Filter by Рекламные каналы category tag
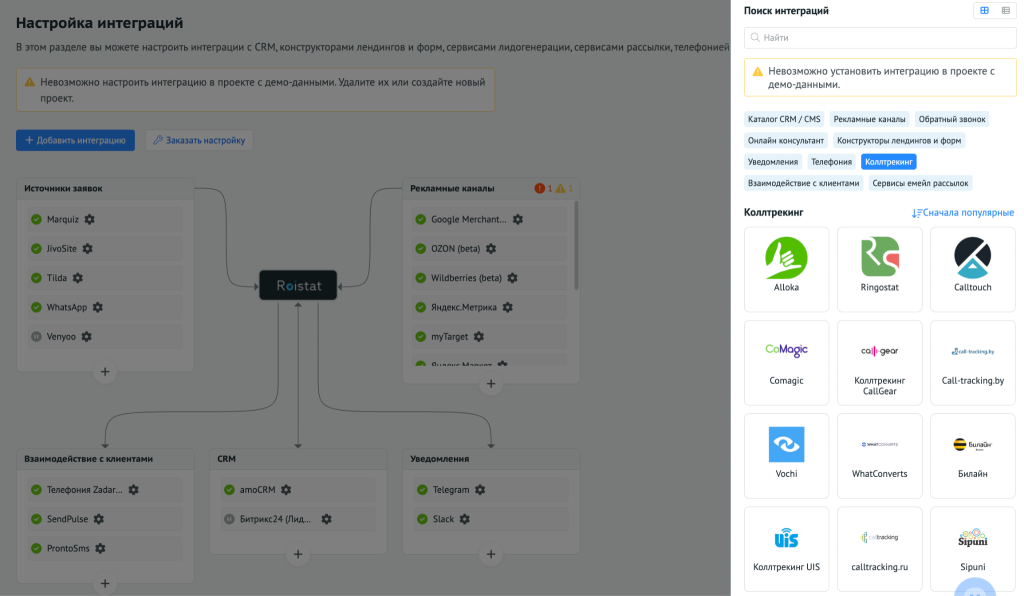Viewport: 1024px width, 596px height. (869, 119)
